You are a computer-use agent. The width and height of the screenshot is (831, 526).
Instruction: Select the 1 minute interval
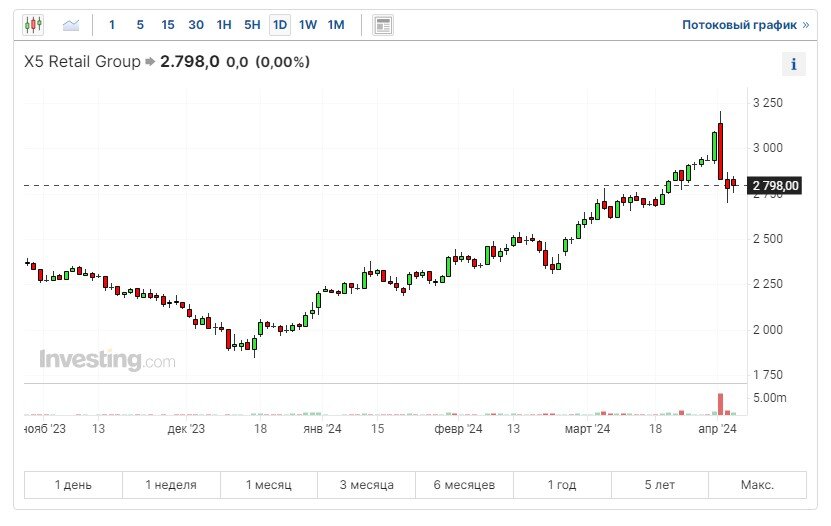point(112,25)
